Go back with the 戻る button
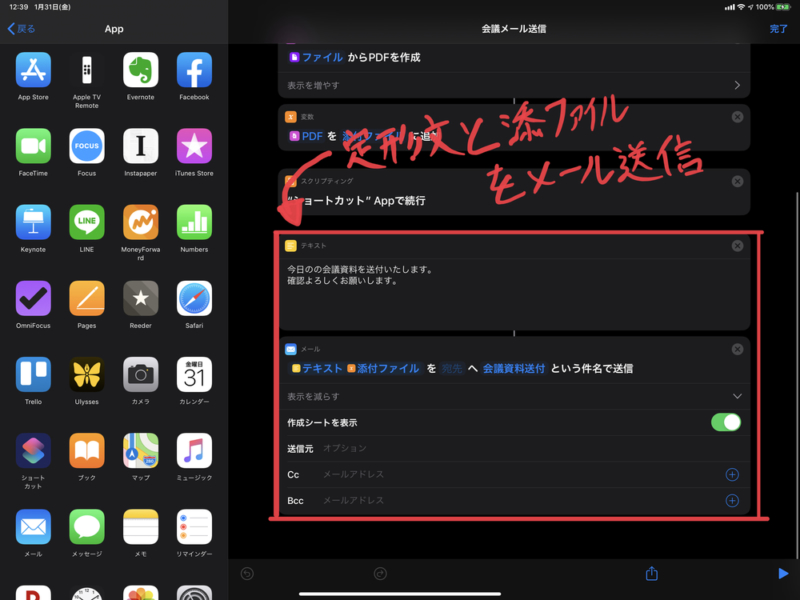This screenshot has height=600, width=800. (x=21, y=29)
